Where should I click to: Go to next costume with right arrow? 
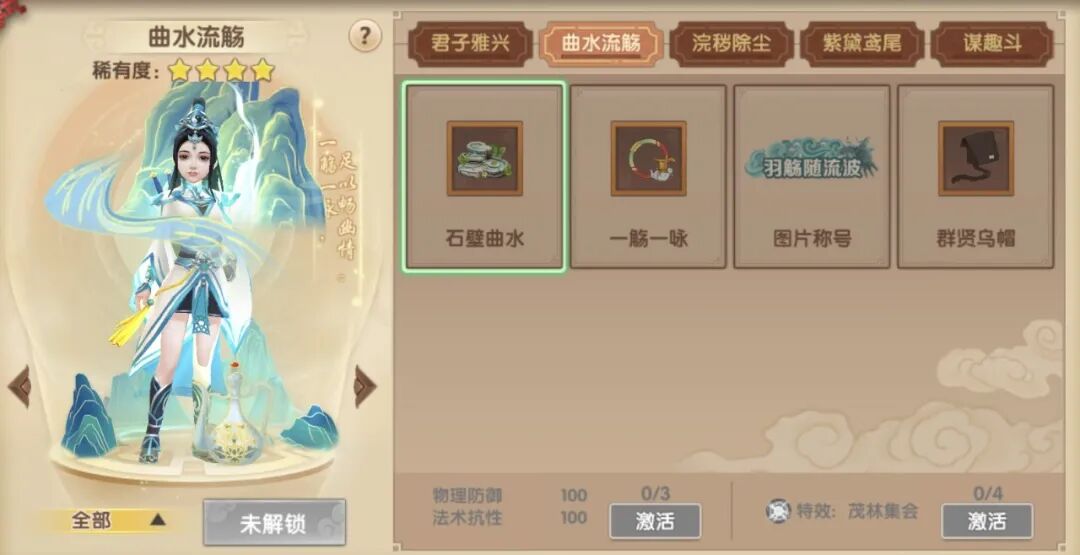365,386
